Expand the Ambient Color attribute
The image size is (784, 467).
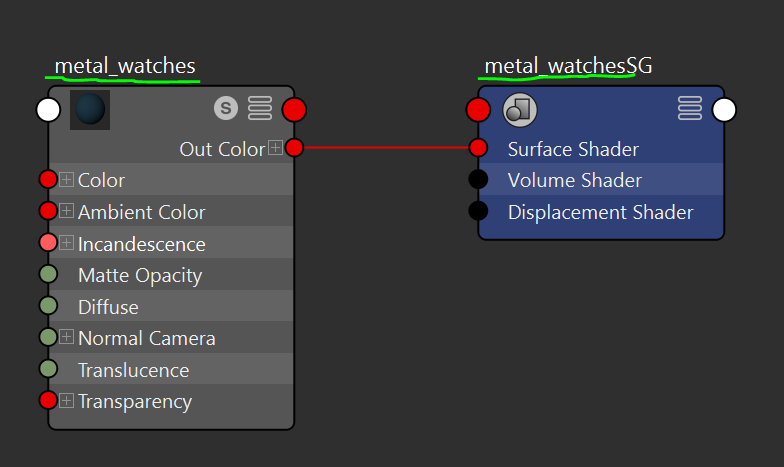(67, 211)
